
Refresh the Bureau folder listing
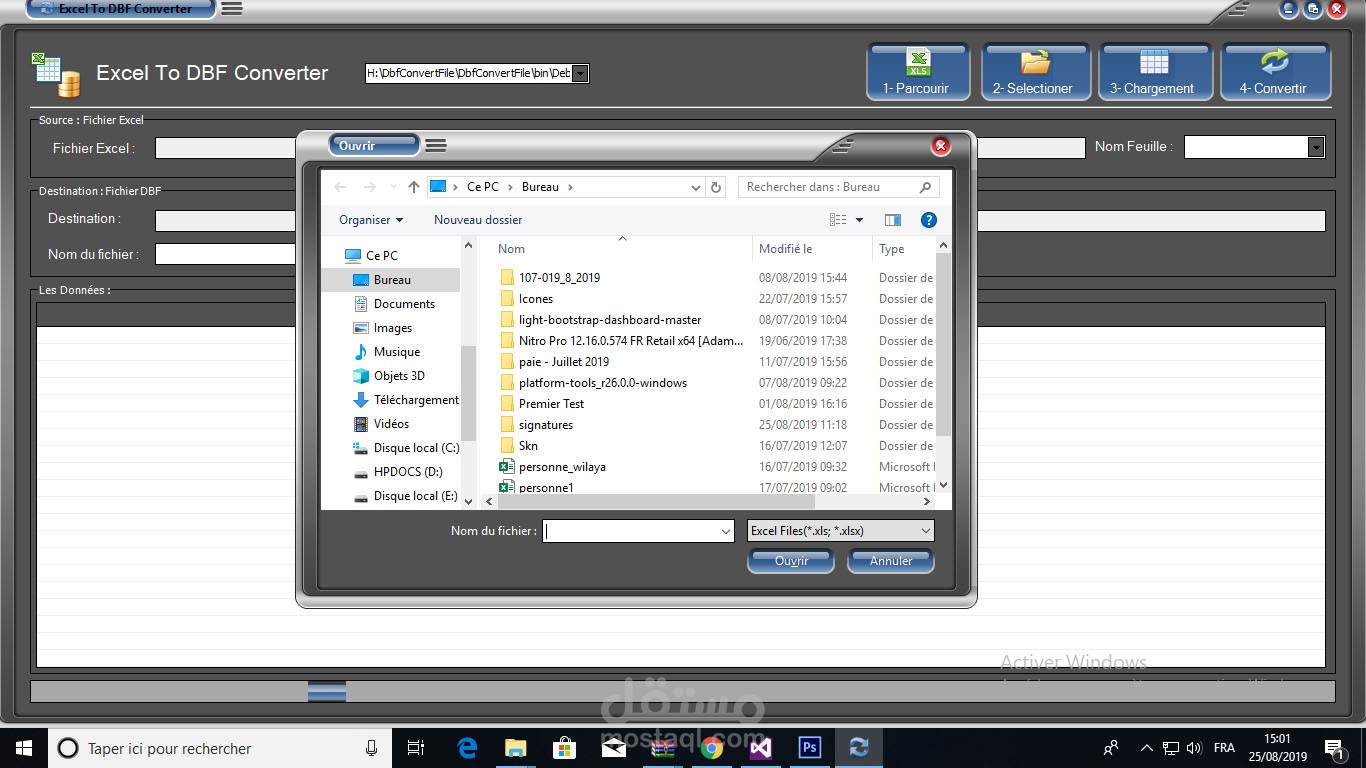tap(716, 187)
